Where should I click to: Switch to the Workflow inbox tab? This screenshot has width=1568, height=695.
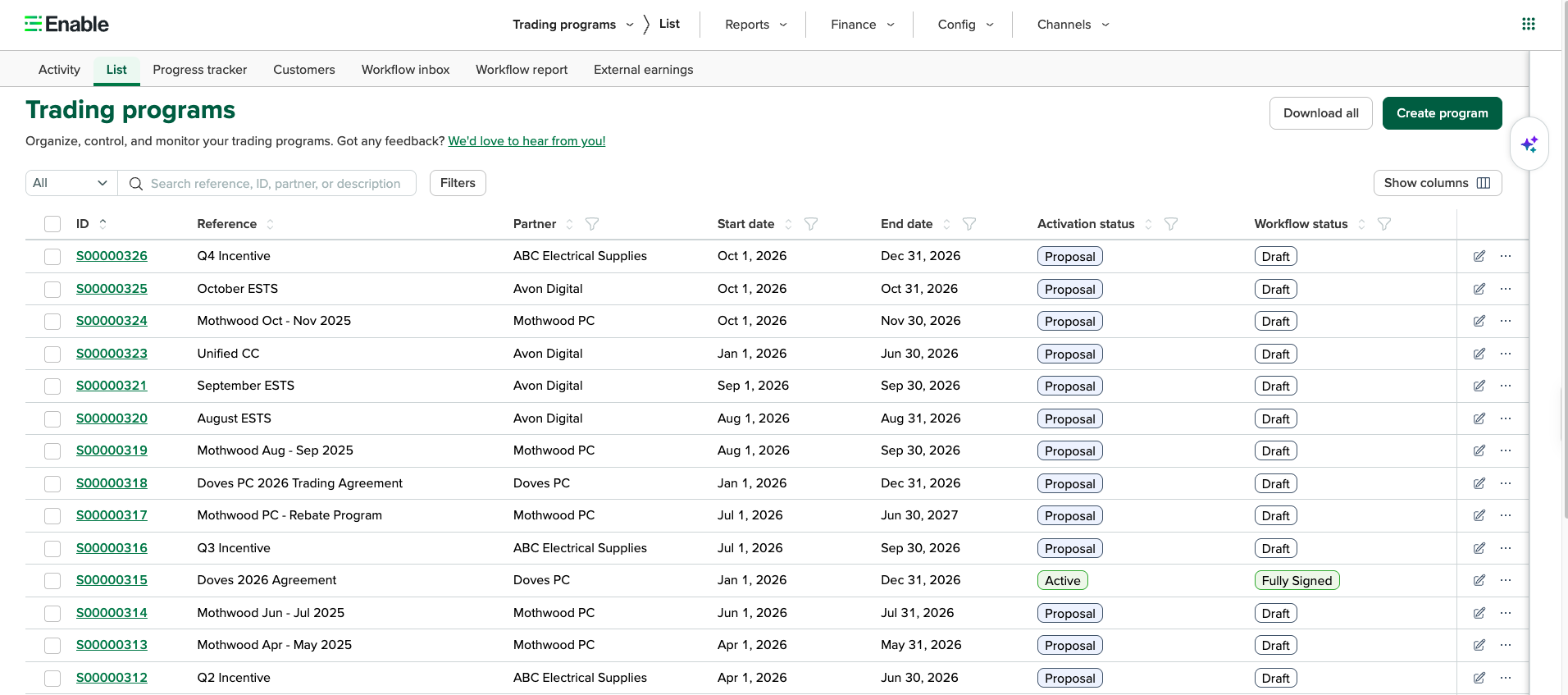[405, 70]
